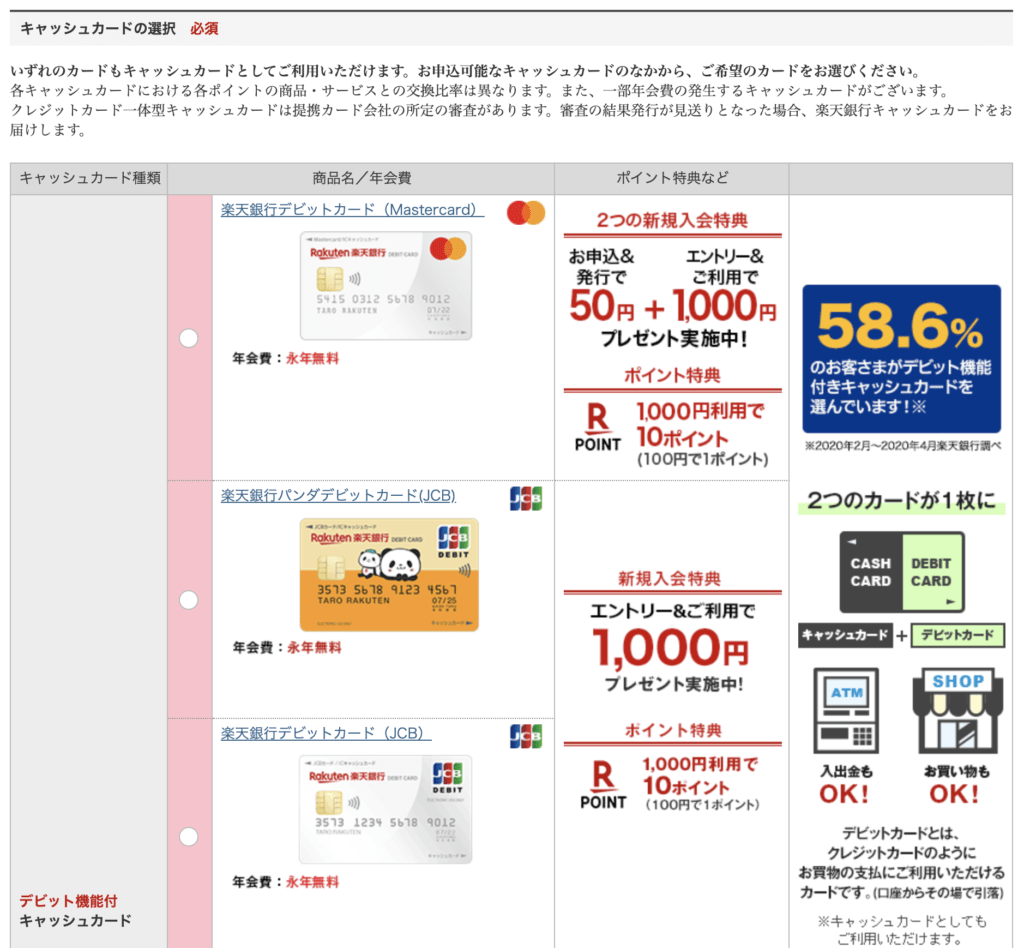Click the プレゼント実施中! text under 50円＋1,000円

(673, 338)
